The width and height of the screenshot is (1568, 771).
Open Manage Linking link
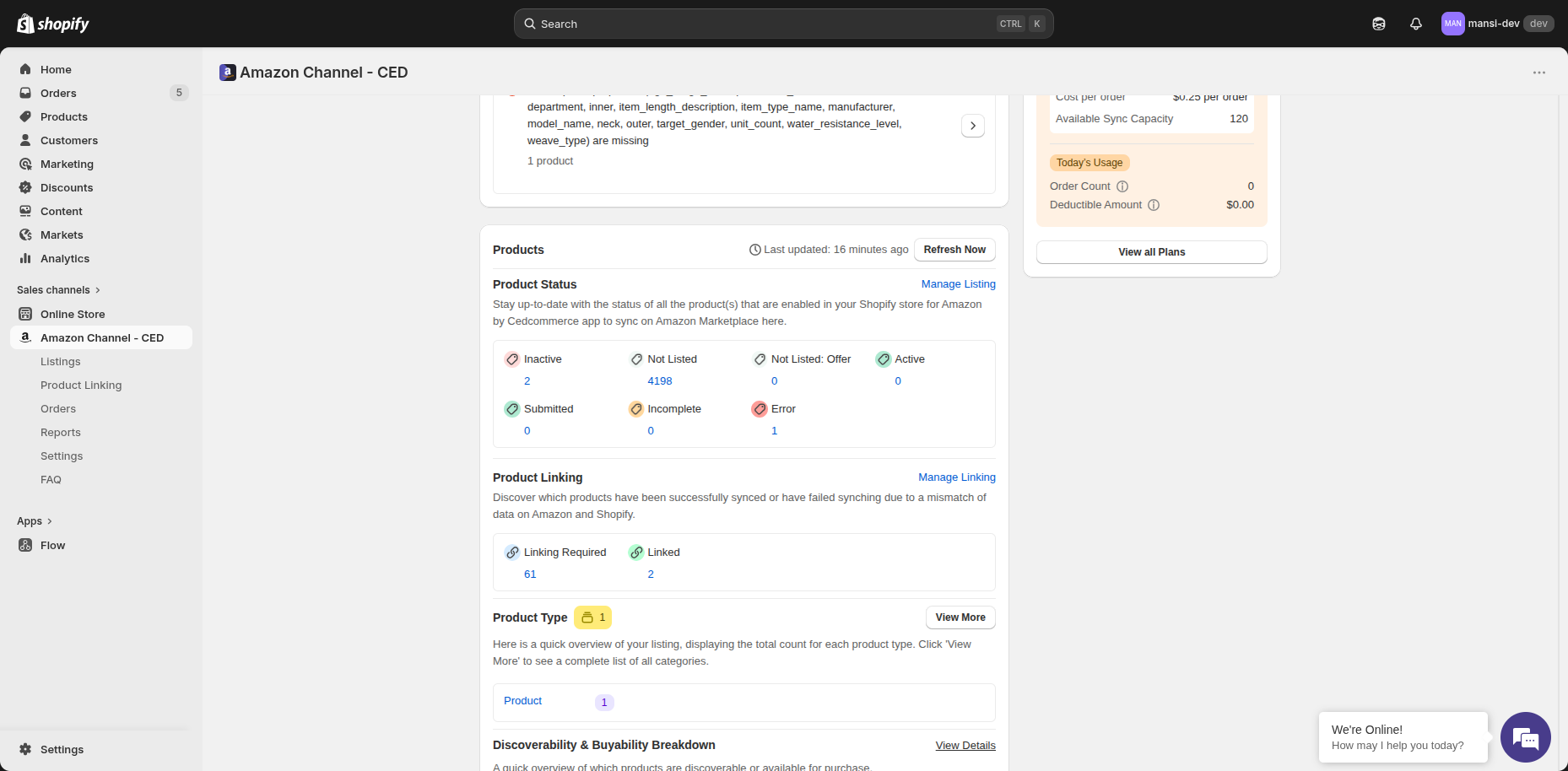point(957,477)
